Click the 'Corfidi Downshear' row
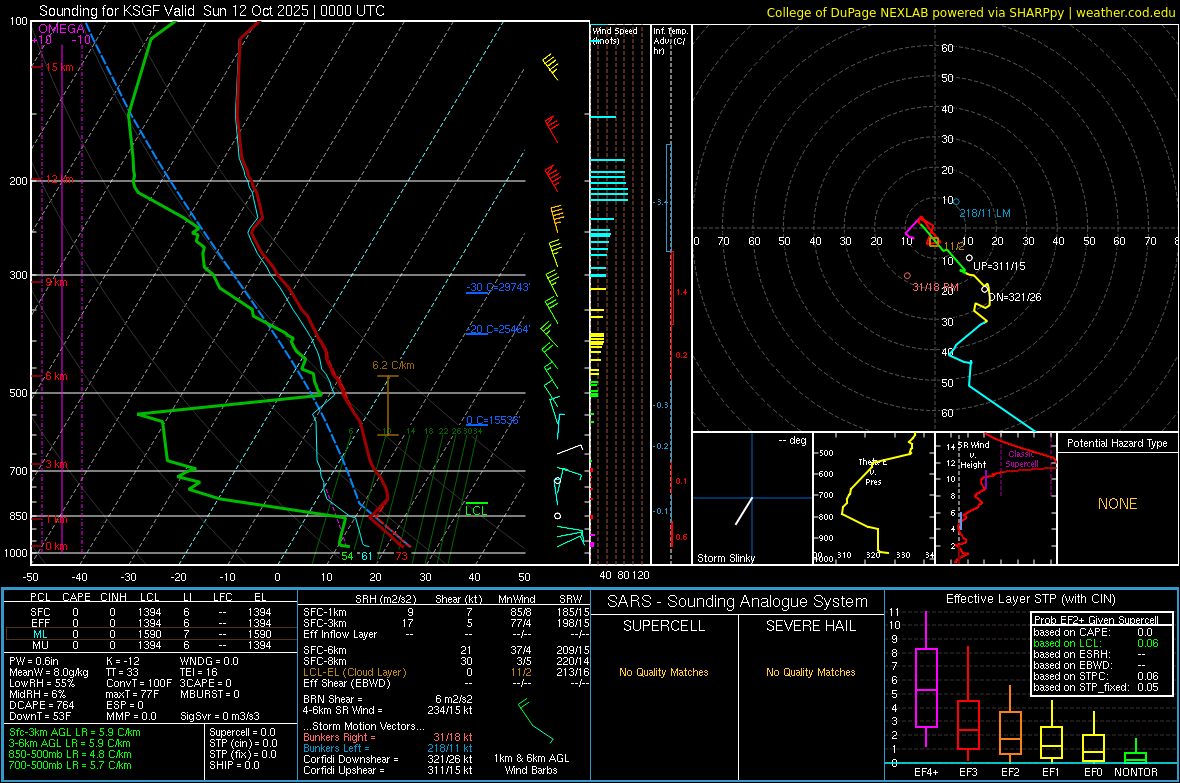 point(388,759)
